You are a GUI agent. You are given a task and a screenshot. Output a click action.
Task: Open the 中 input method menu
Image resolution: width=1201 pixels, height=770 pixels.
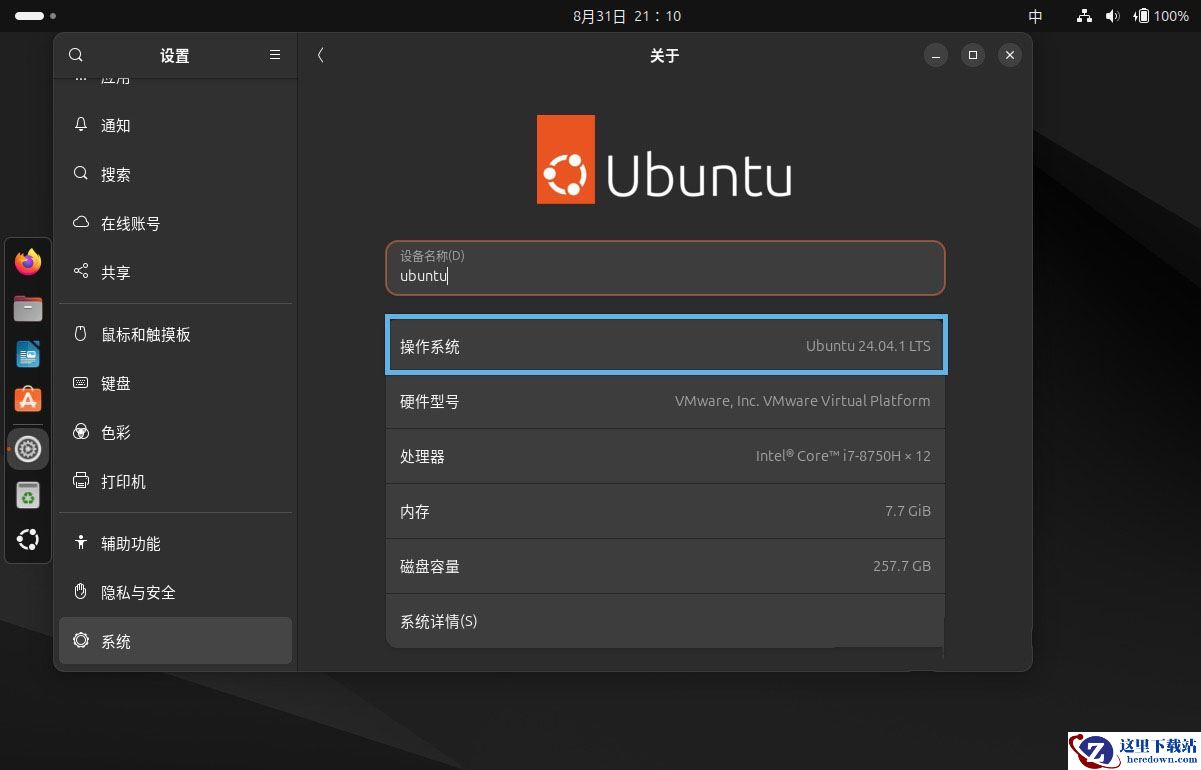pyautogui.click(x=1036, y=16)
